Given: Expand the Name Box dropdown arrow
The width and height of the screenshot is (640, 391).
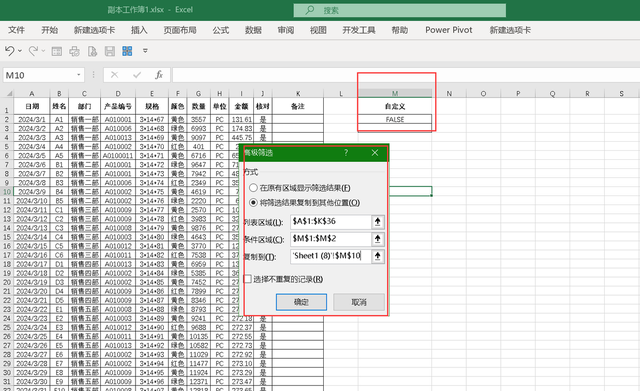Looking at the screenshot, I should click(x=78, y=75).
